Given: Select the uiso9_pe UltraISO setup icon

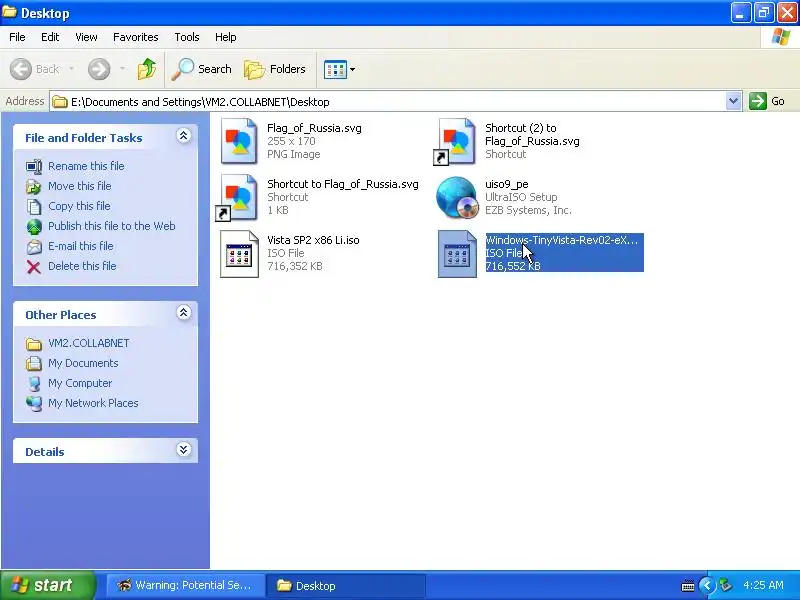Looking at the screenshot, I should [x=457, y=197].
